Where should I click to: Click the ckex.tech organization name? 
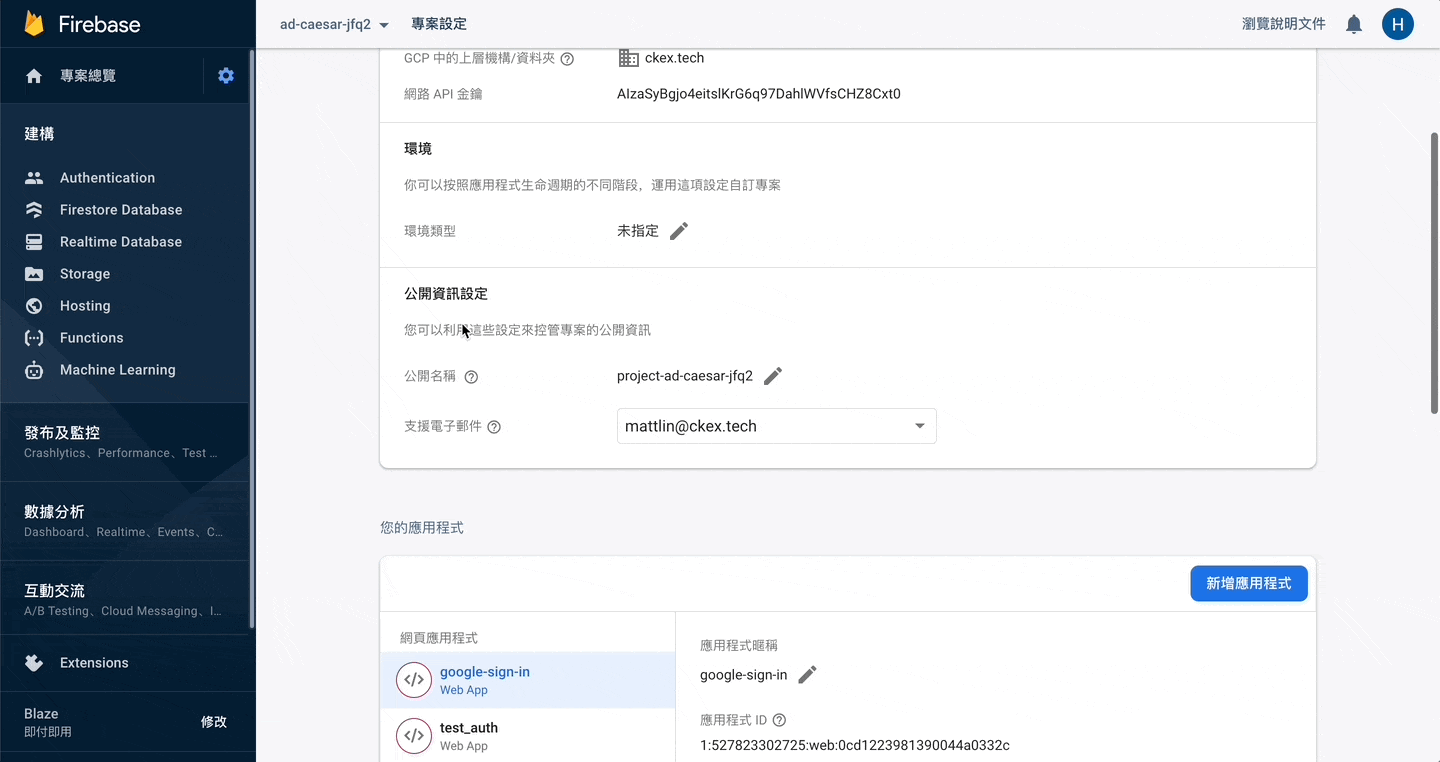tap(675, 58)
